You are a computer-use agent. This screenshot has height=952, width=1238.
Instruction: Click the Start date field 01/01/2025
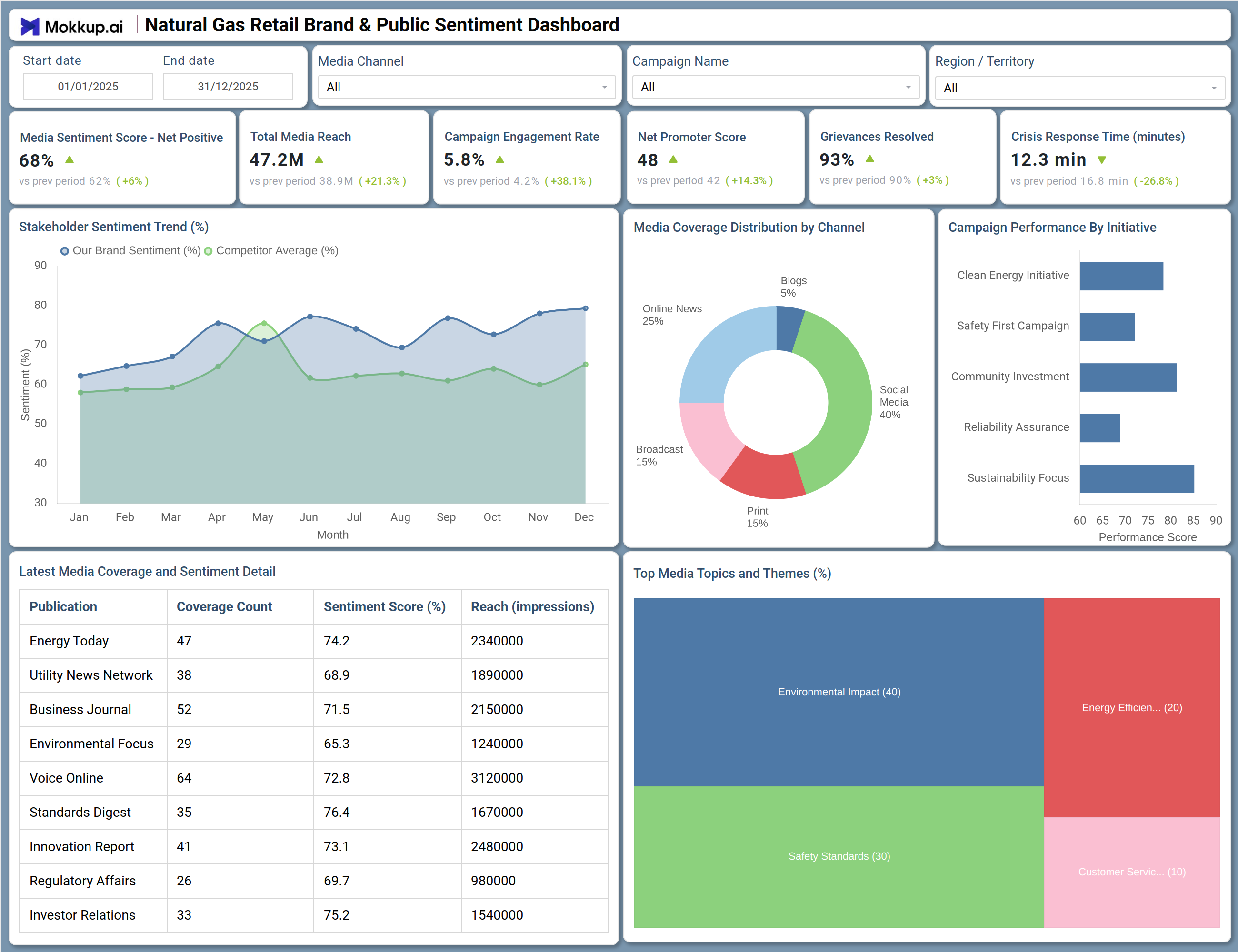(x=88, y=87)
